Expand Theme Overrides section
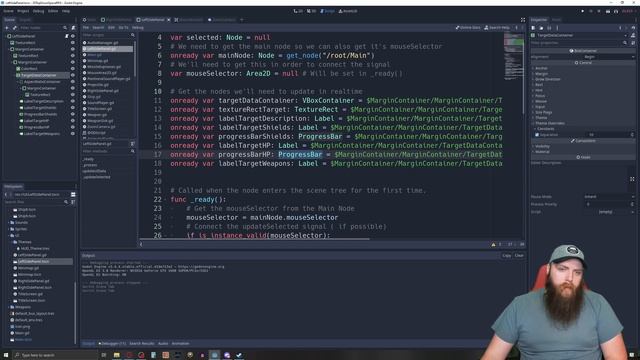Viewport: 640px width, 360px height. [550, 123]
